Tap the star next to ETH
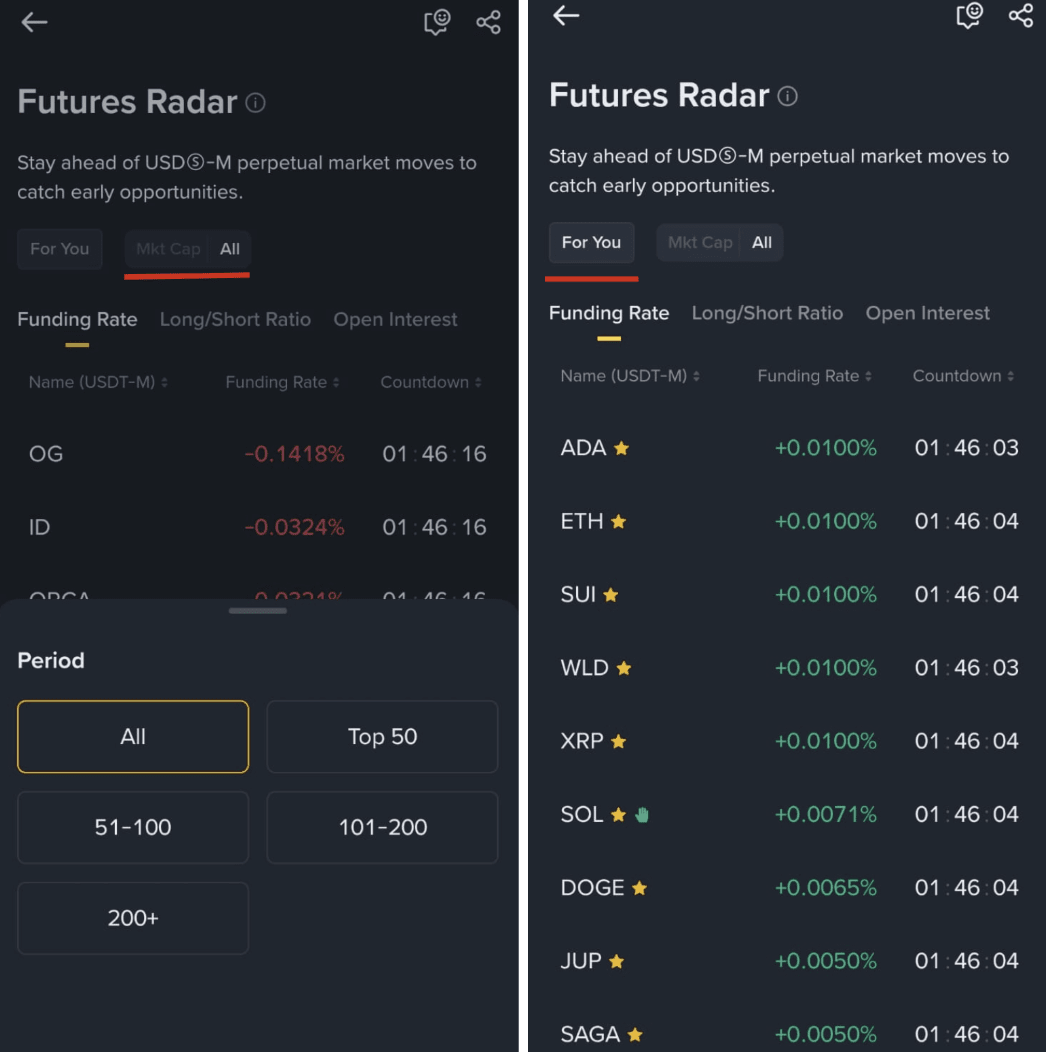 pyautogui.click(x=619, y=521)
